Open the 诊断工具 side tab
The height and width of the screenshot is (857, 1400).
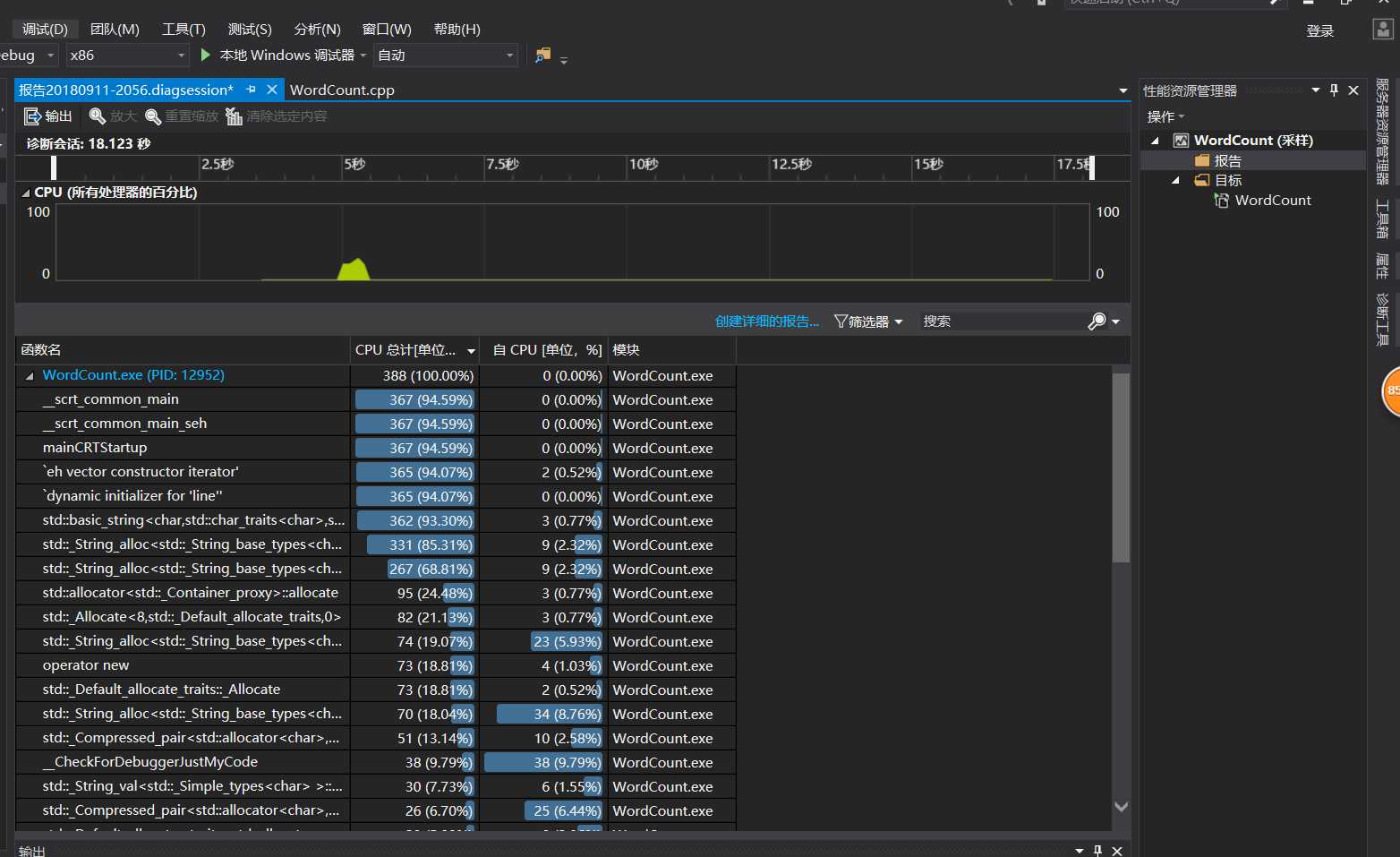pyautogui.click(x=1383, y=320)
